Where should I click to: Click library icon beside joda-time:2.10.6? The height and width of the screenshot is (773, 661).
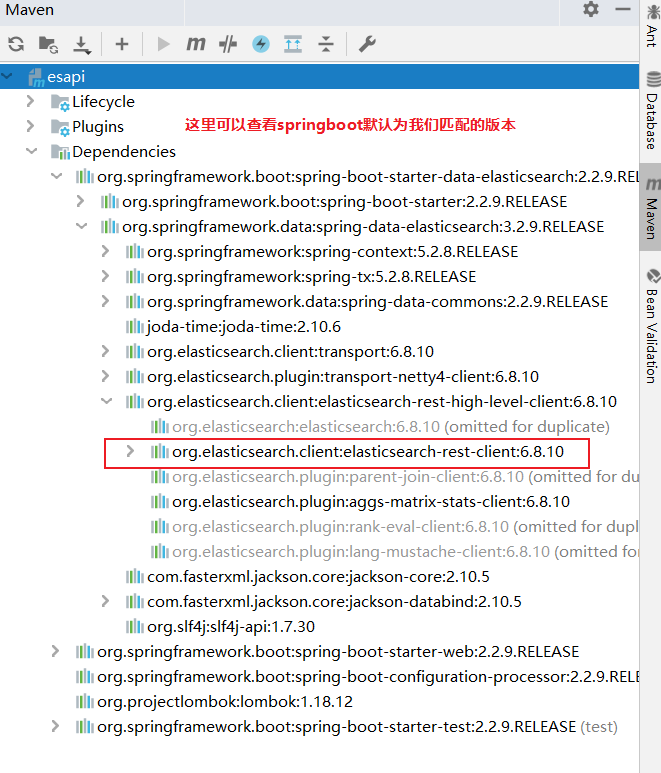135,326
